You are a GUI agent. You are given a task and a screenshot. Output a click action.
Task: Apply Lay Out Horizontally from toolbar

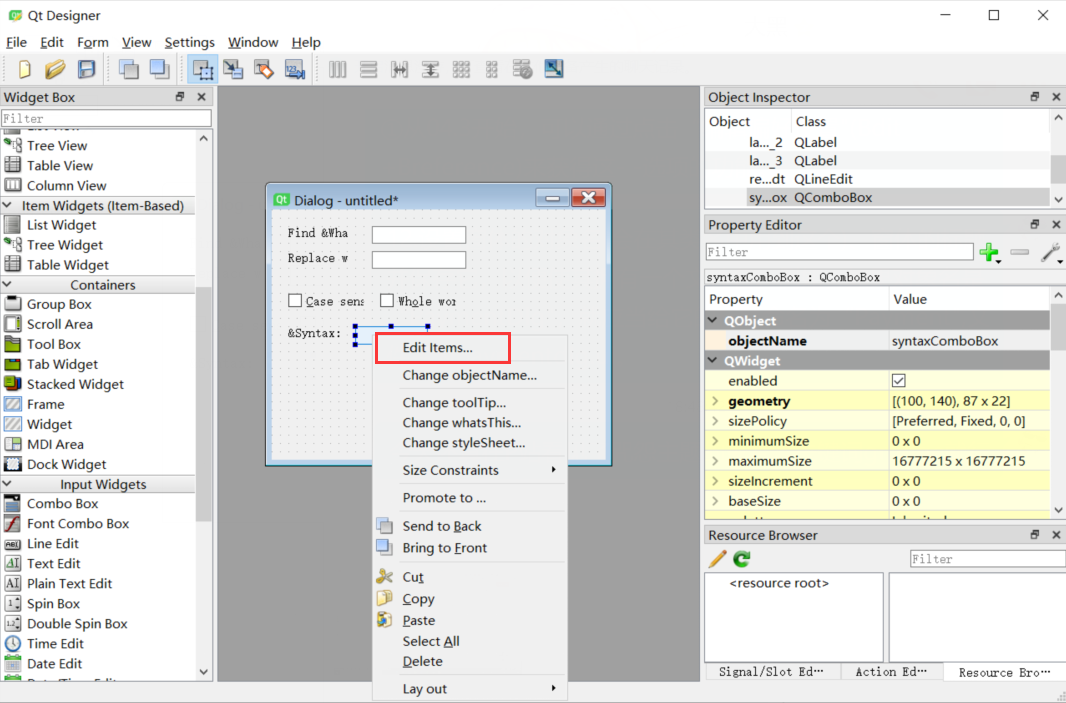[338, 69]
